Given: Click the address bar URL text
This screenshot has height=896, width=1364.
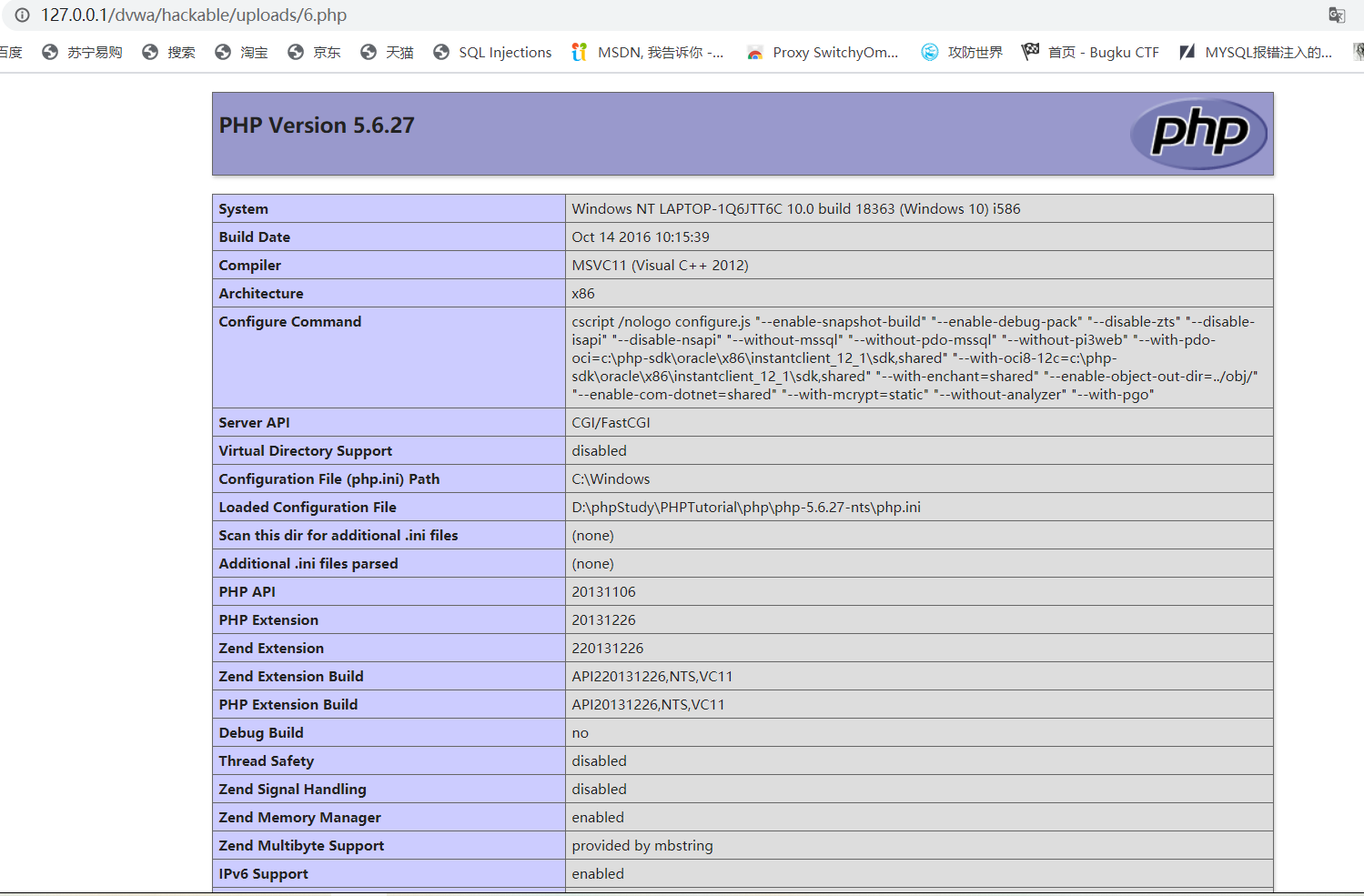Looking at the screenshot, I should click(194, 15).
